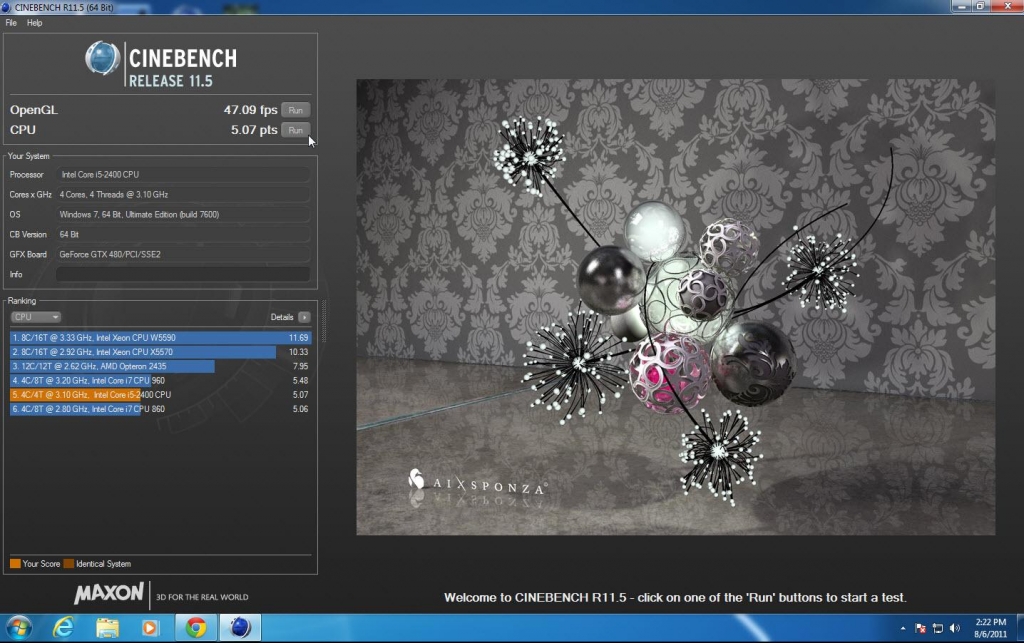Switch to Google Chrome in taskbar
This screenshot has height=643, width=1024.
(x=196, y=628)
